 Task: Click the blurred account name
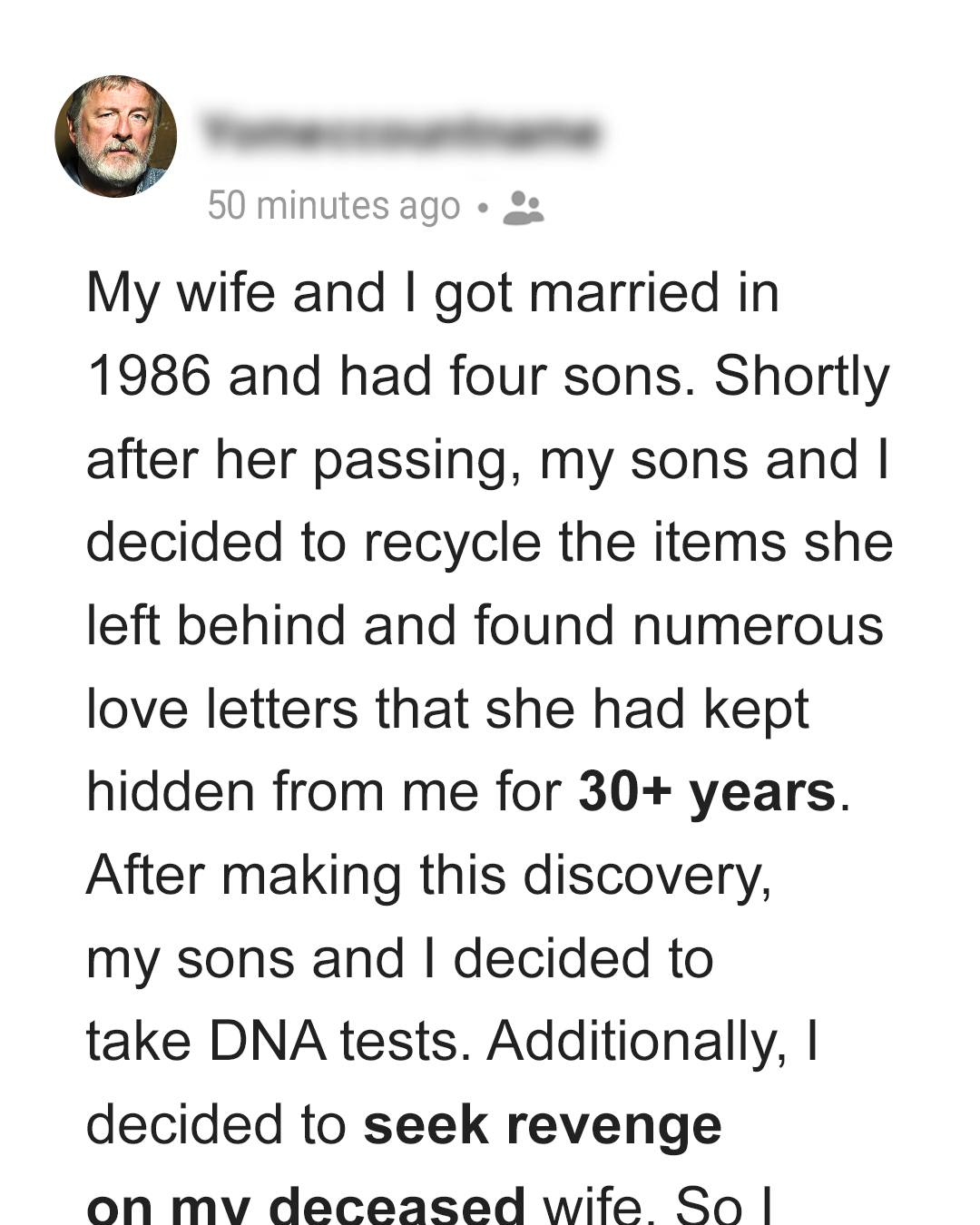click(x=401, y=134)
